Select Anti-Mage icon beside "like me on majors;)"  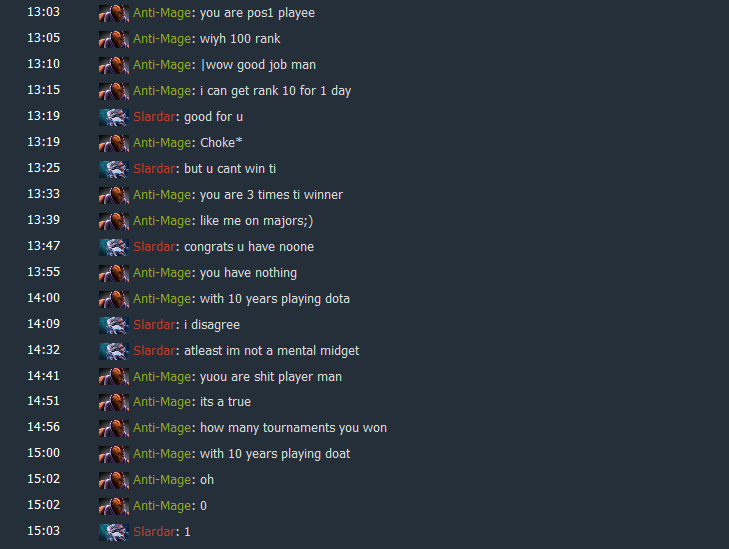(114, 221)
